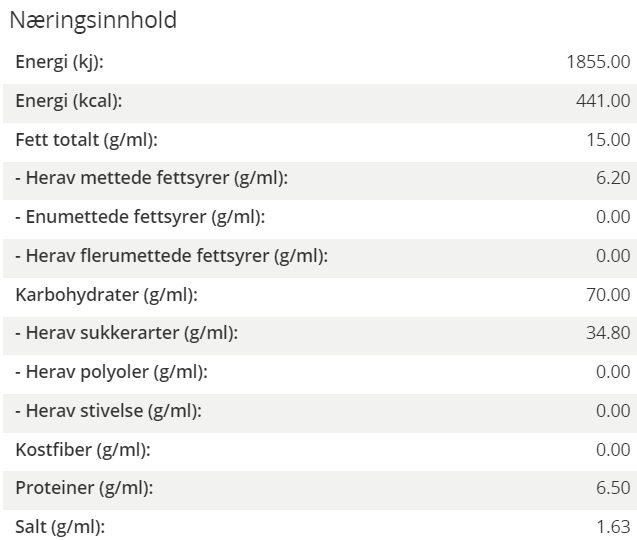Select the Energi (kj) row label
637x540 pixels.
[60, 62]
